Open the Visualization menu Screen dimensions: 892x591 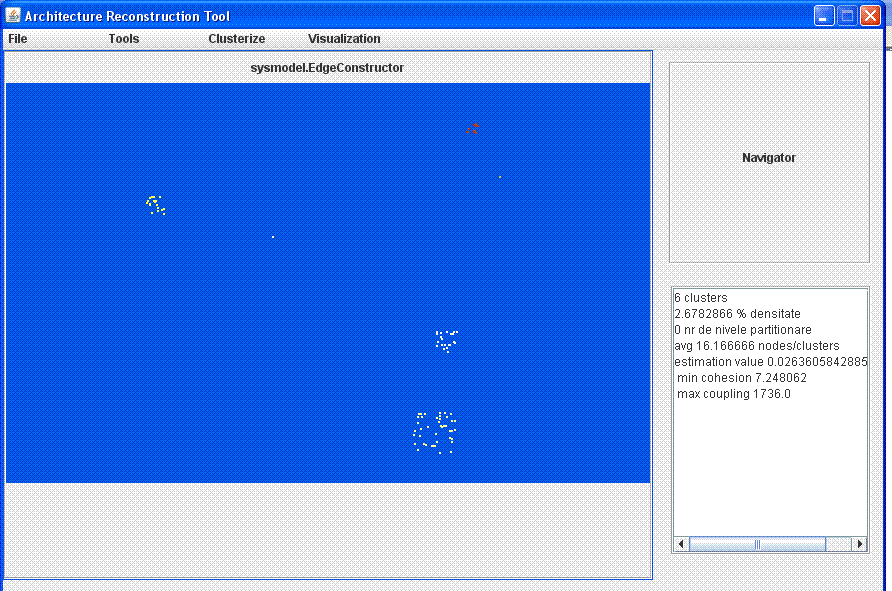pos(344,39)
